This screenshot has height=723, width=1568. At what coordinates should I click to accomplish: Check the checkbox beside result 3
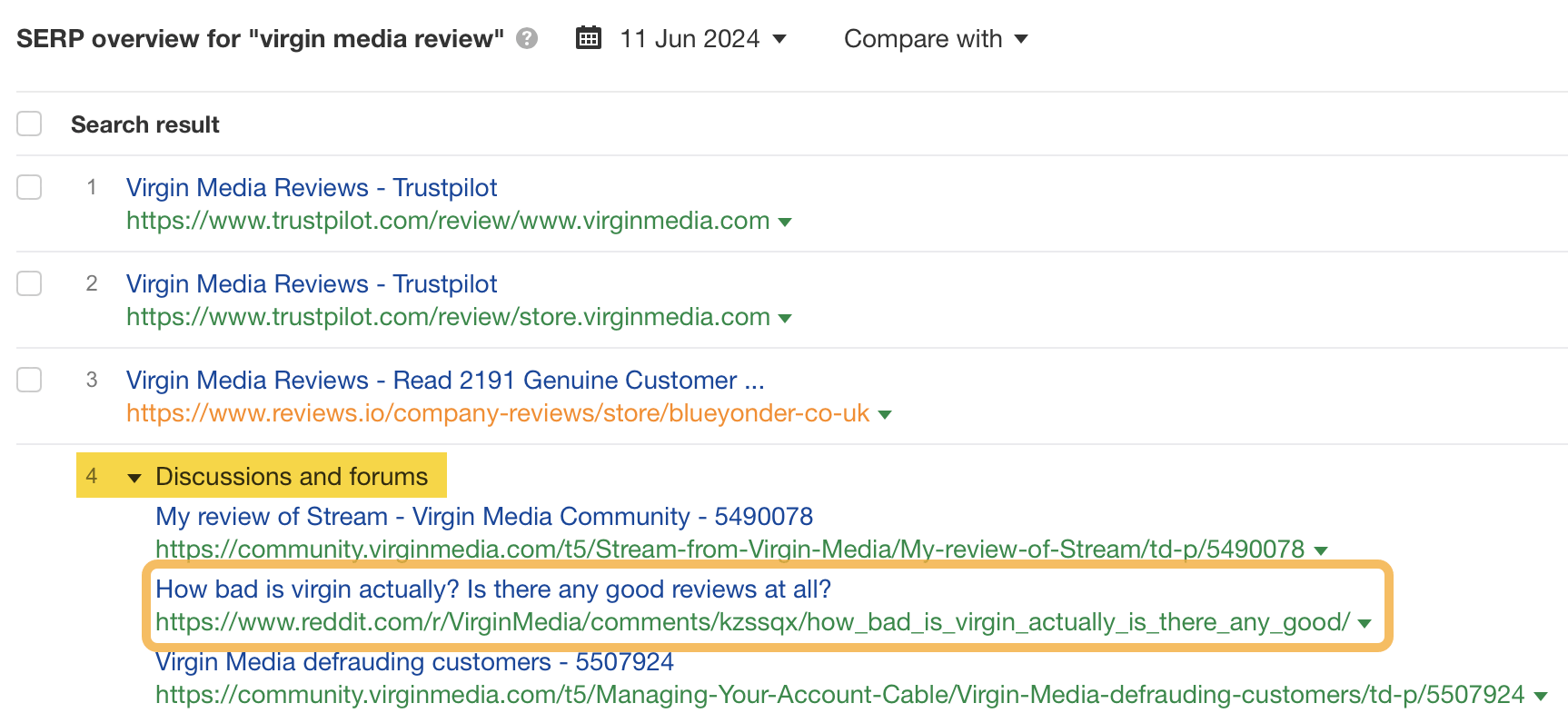click(29, 380)
